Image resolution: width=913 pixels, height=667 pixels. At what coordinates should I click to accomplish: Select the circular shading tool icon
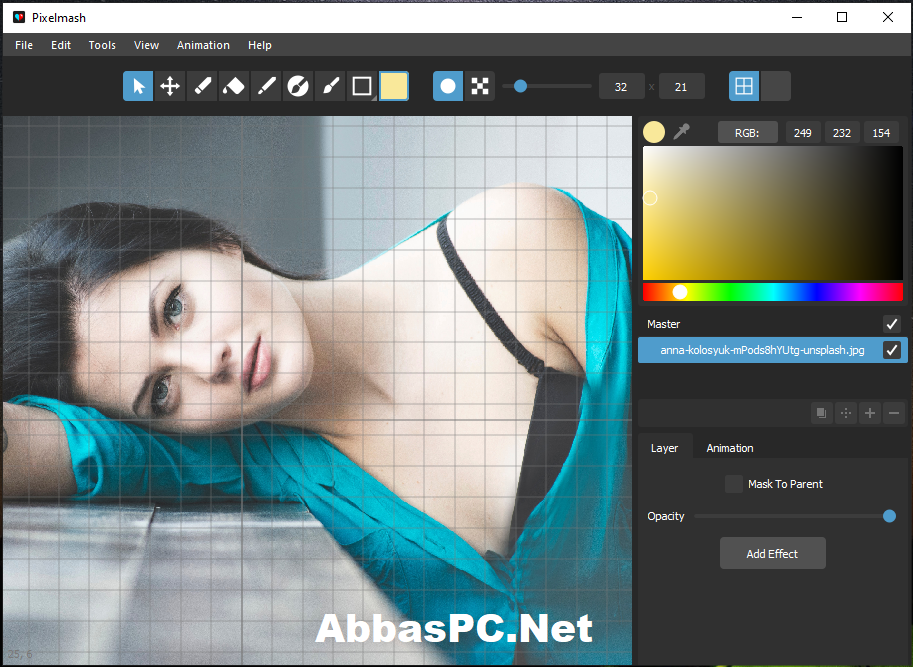pyautogui.click(x=298, y=86)
